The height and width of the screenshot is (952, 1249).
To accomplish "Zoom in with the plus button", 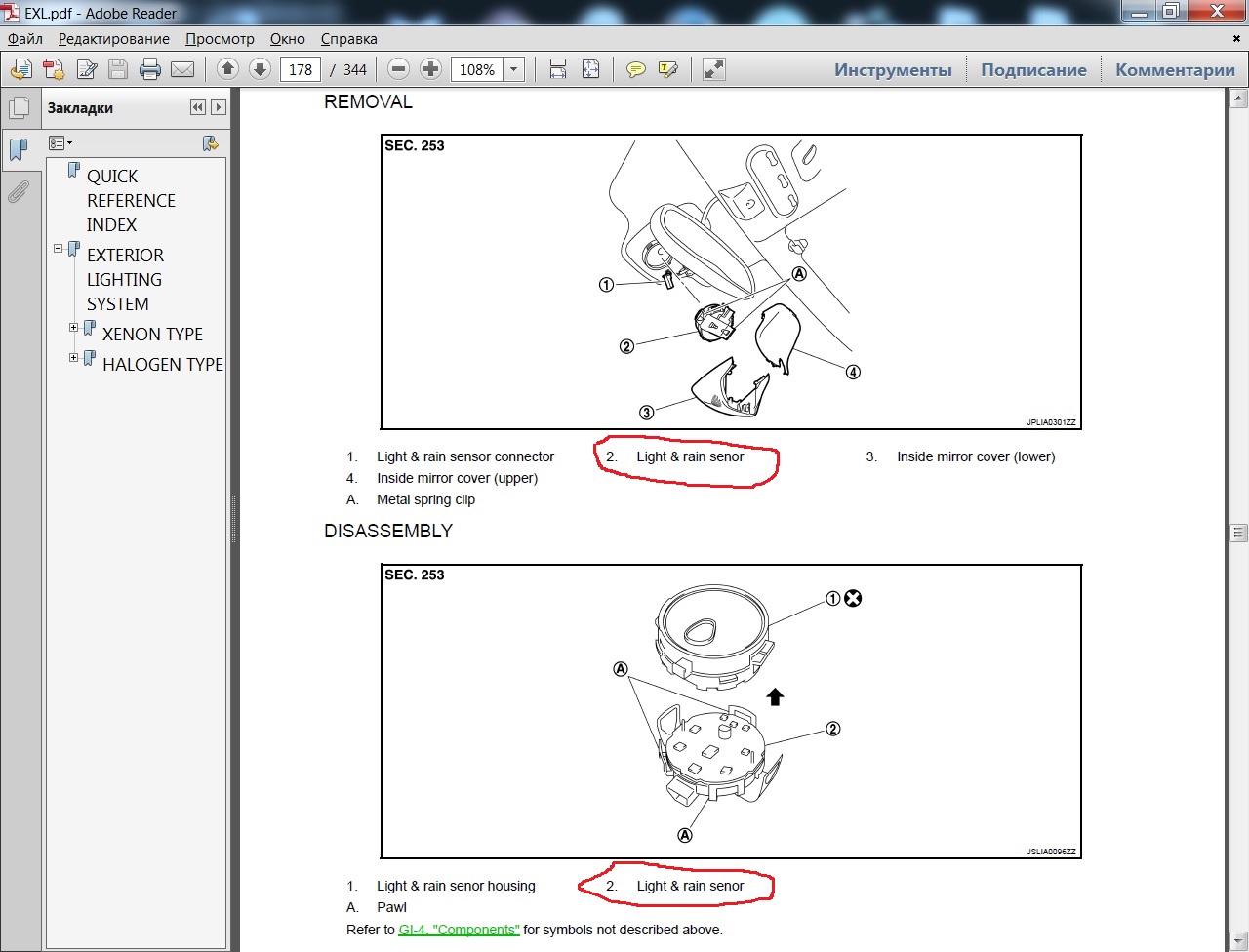I will coord(430,69).
